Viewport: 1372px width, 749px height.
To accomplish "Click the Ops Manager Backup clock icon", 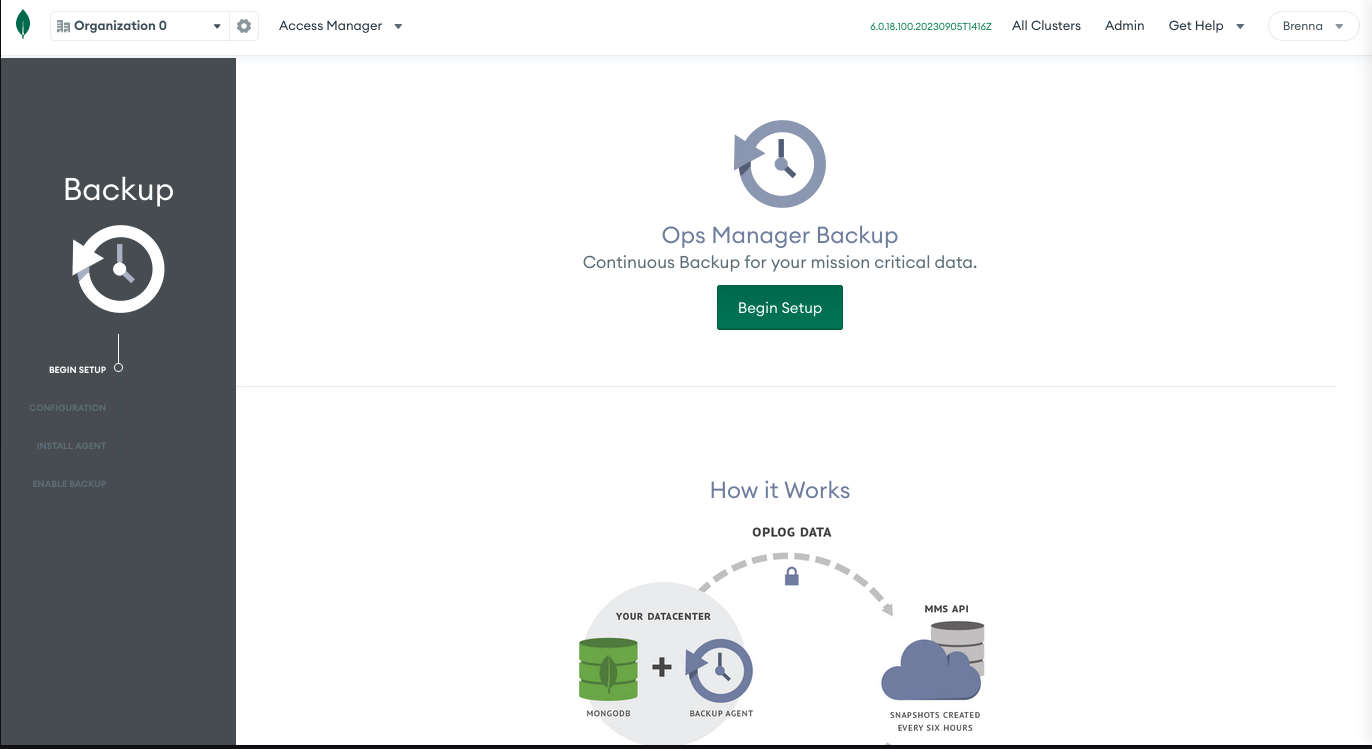I will pos(780,164).
